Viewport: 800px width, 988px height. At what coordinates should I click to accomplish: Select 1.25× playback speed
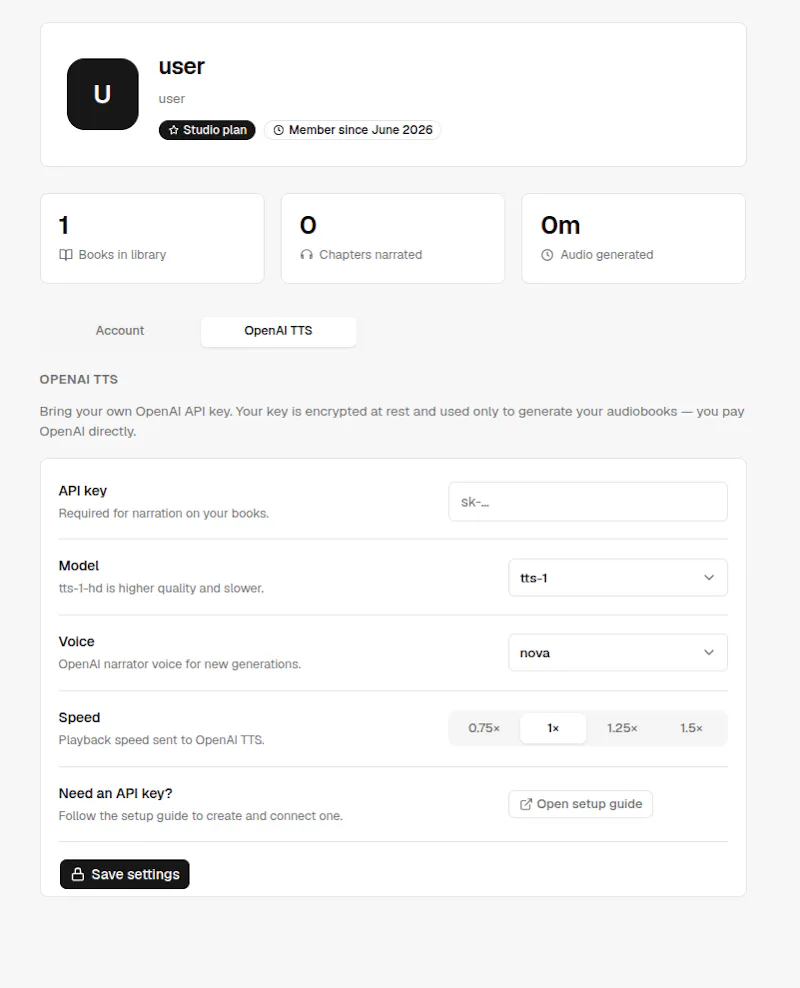[x=622, y=728]
